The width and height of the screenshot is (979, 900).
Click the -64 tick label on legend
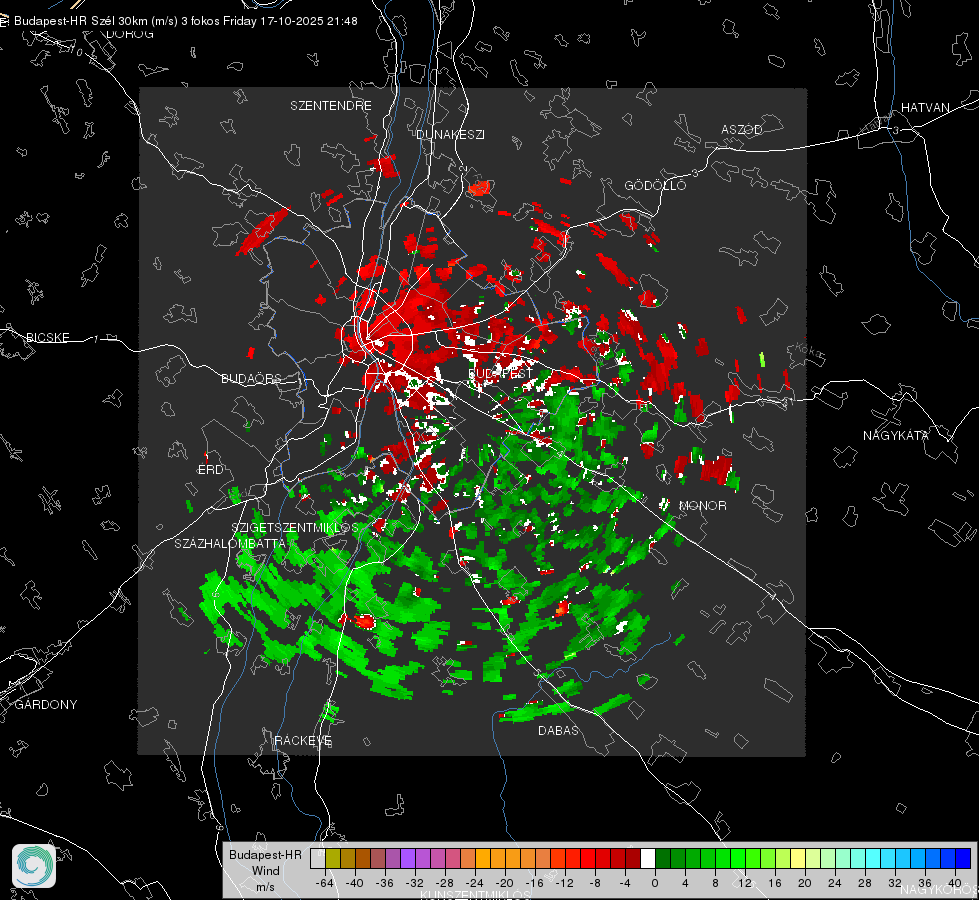click(325, 883)
